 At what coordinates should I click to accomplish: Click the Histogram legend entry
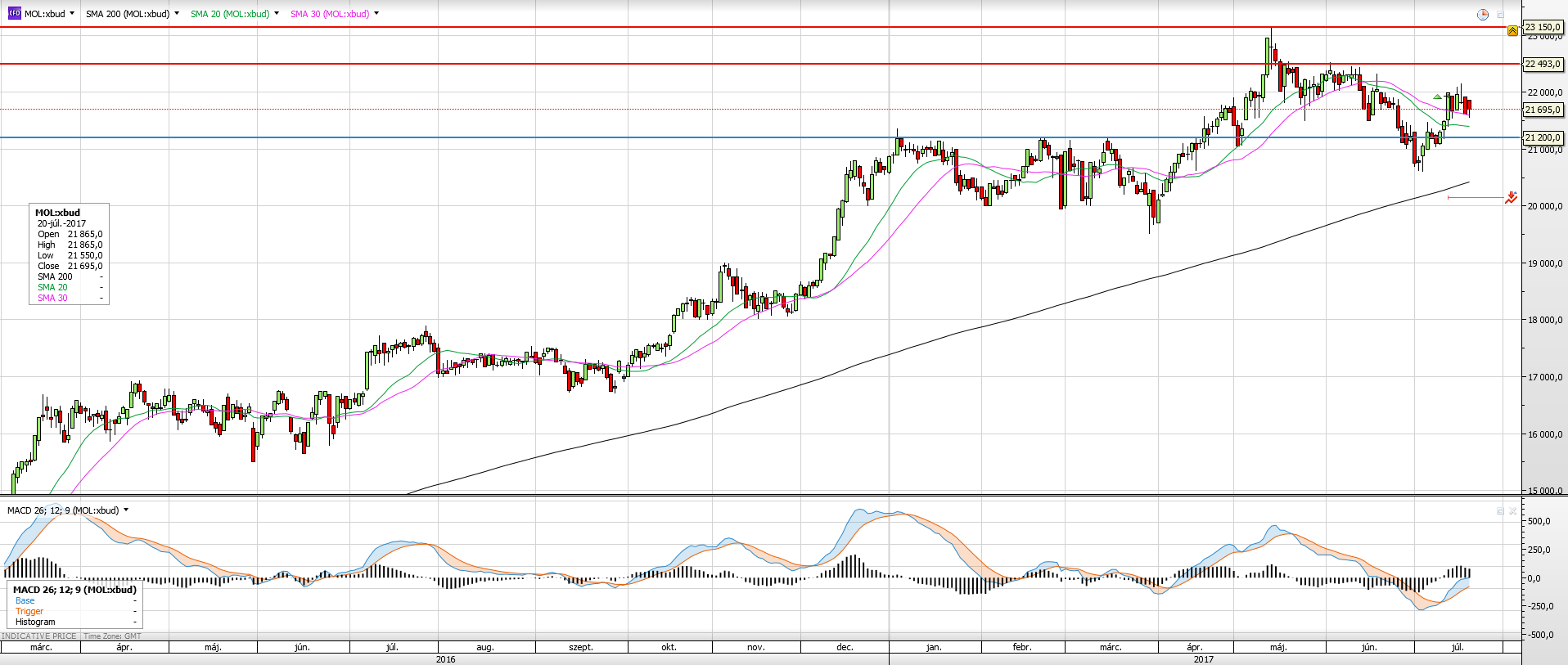coord(35,622)
